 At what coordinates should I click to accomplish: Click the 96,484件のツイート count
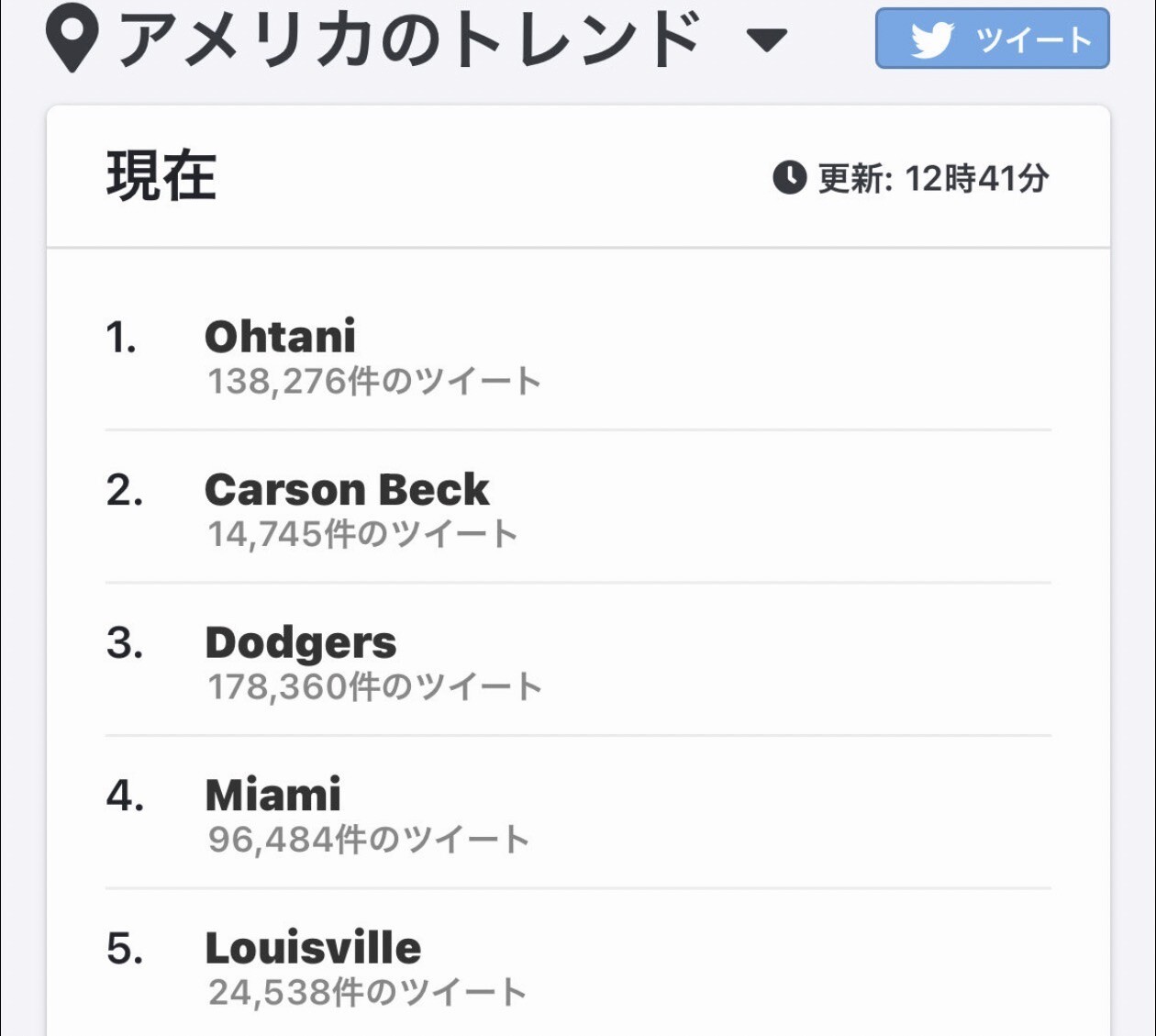pos(369,839)
